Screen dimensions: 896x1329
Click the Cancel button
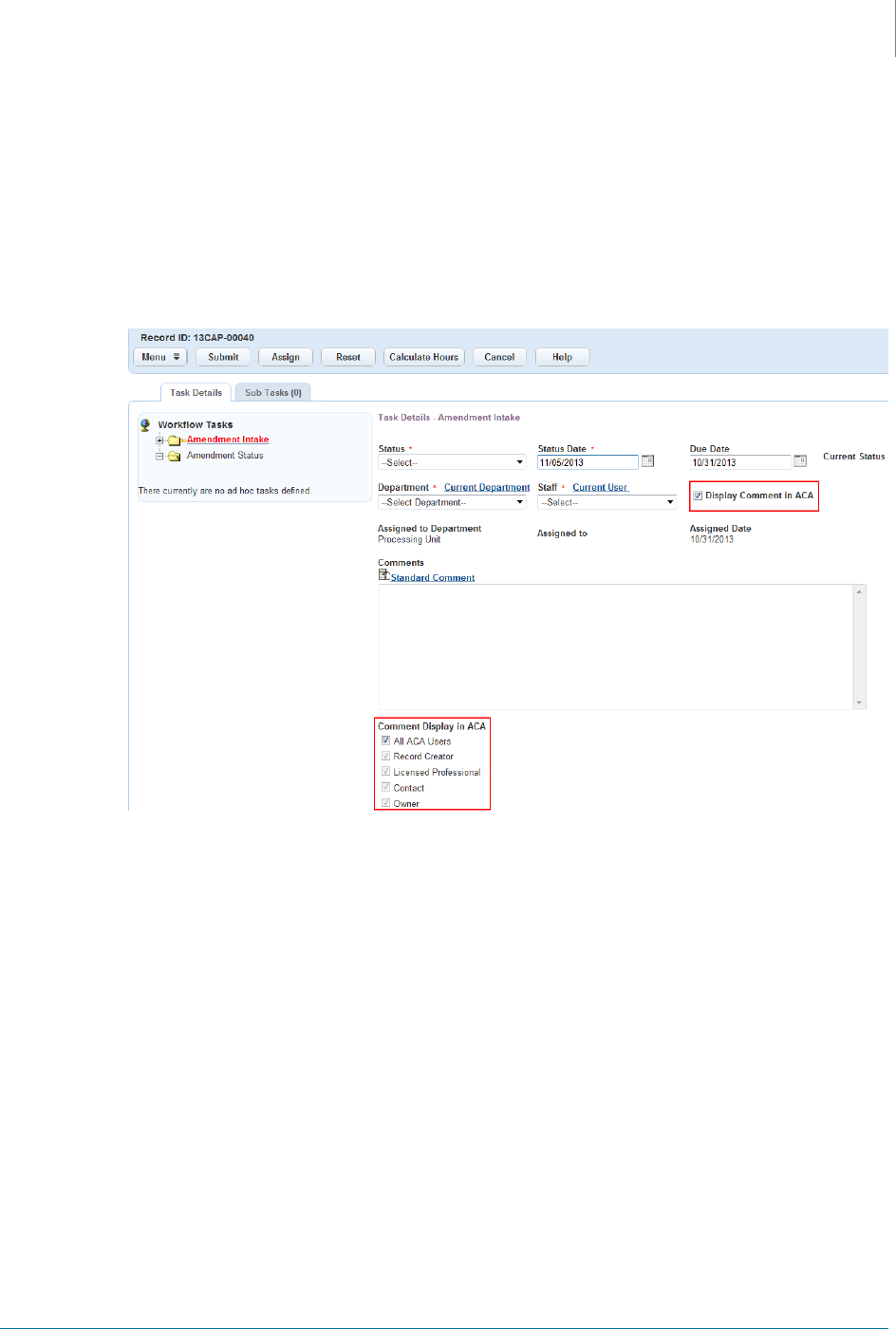click(x=499, y=357)
